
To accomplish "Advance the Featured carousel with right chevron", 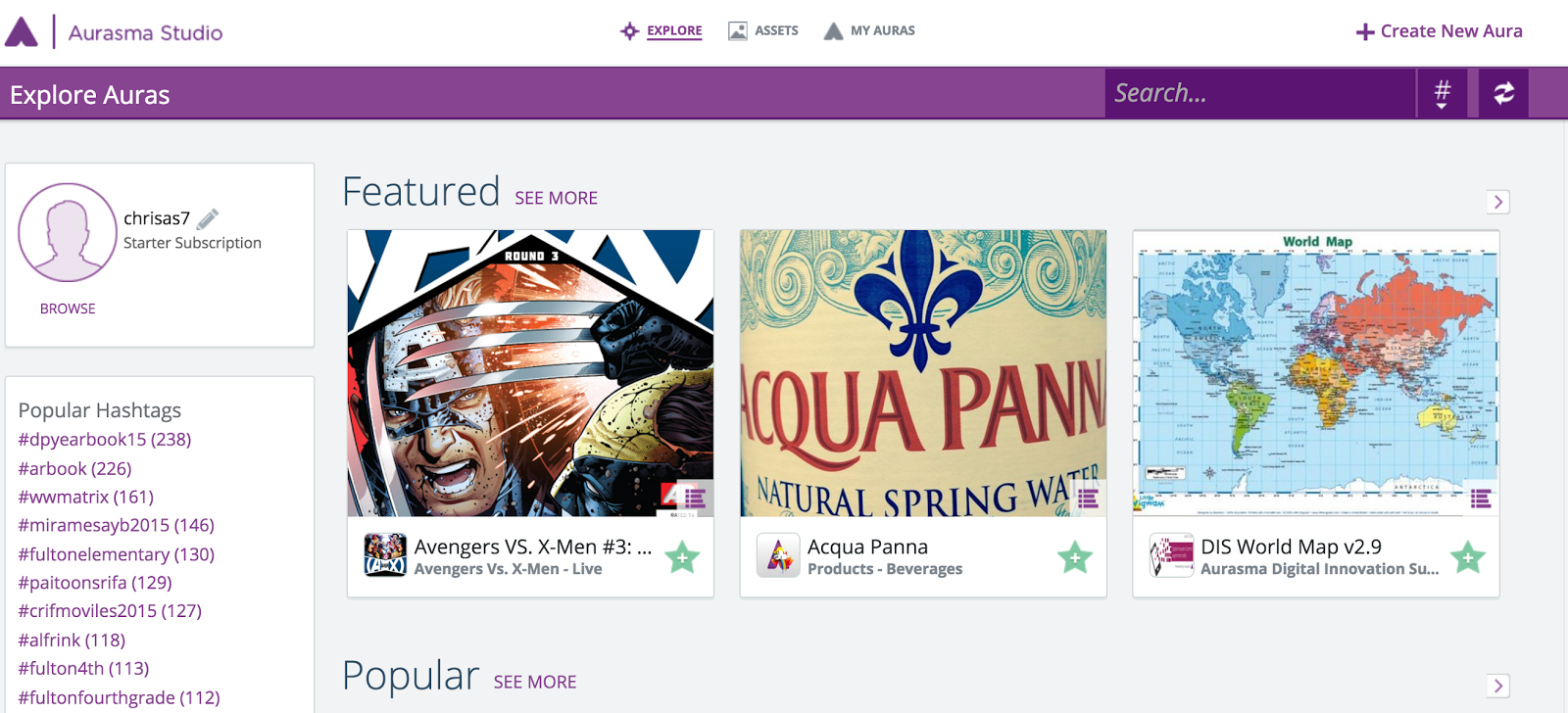I will (x=1496, y=202).
